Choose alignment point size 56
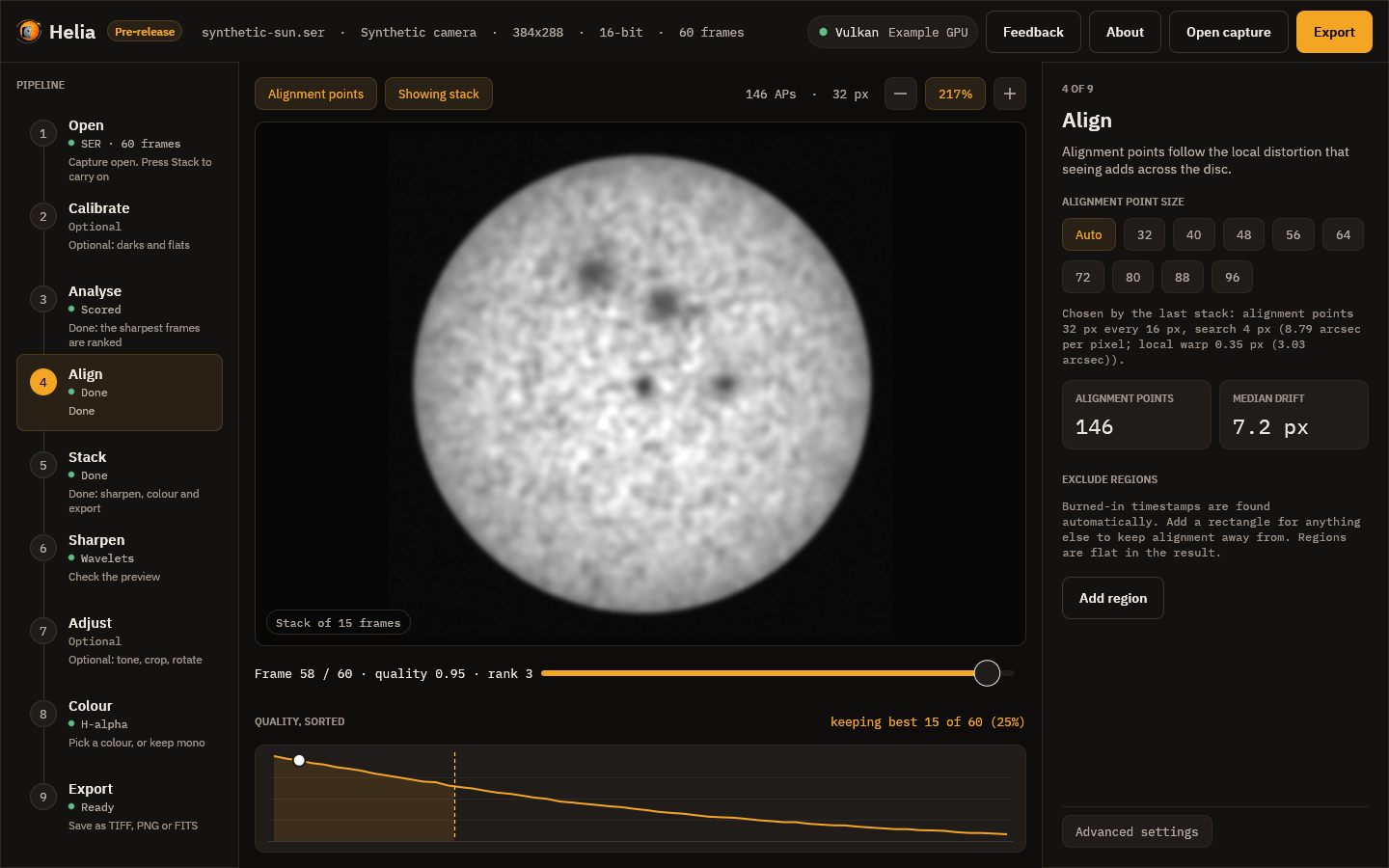Viewport: 1389px width, 868px height. pos(1293,234)
